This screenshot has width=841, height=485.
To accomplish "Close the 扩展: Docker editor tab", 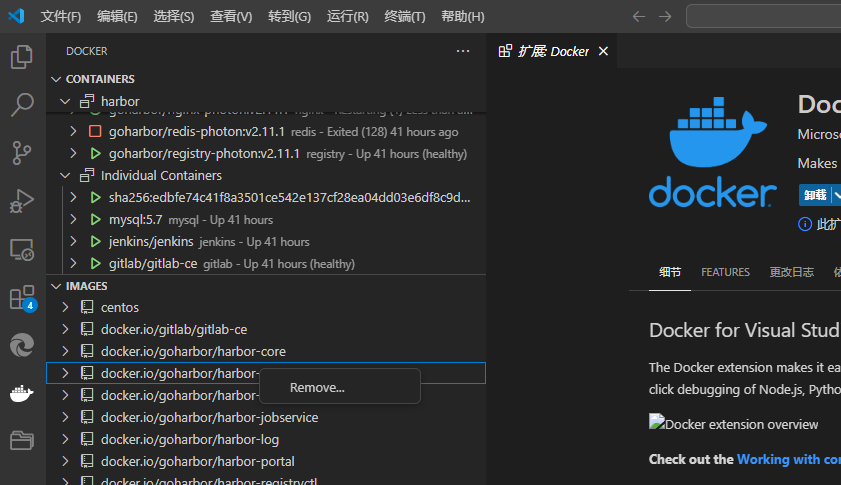I will [603, 51].
